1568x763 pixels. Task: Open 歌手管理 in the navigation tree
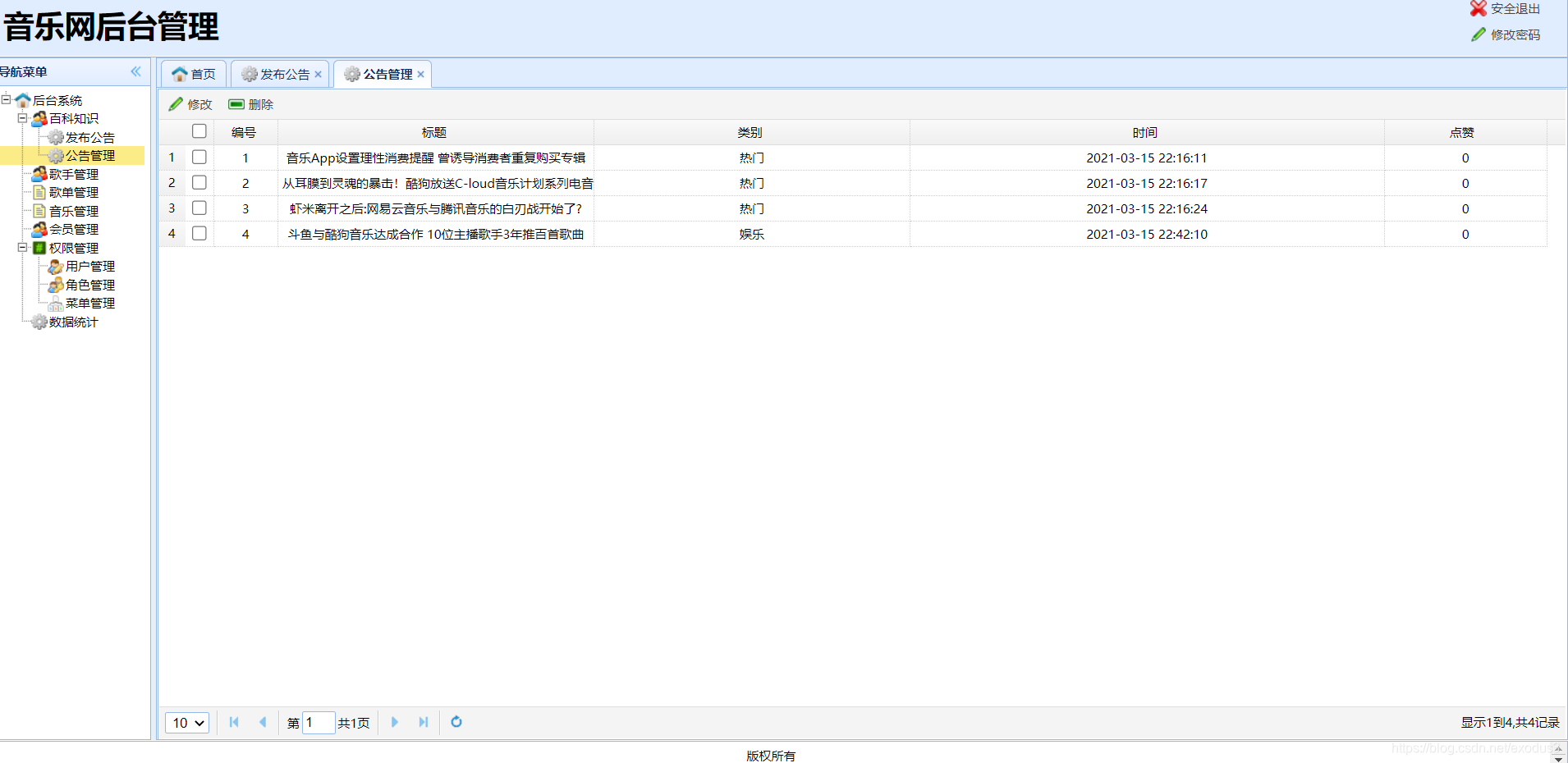coord(74,174)
